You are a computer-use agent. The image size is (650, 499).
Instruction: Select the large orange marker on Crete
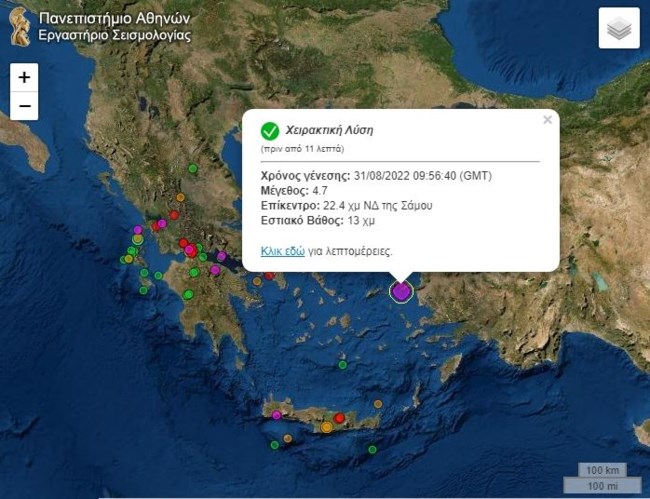[326, 427]
